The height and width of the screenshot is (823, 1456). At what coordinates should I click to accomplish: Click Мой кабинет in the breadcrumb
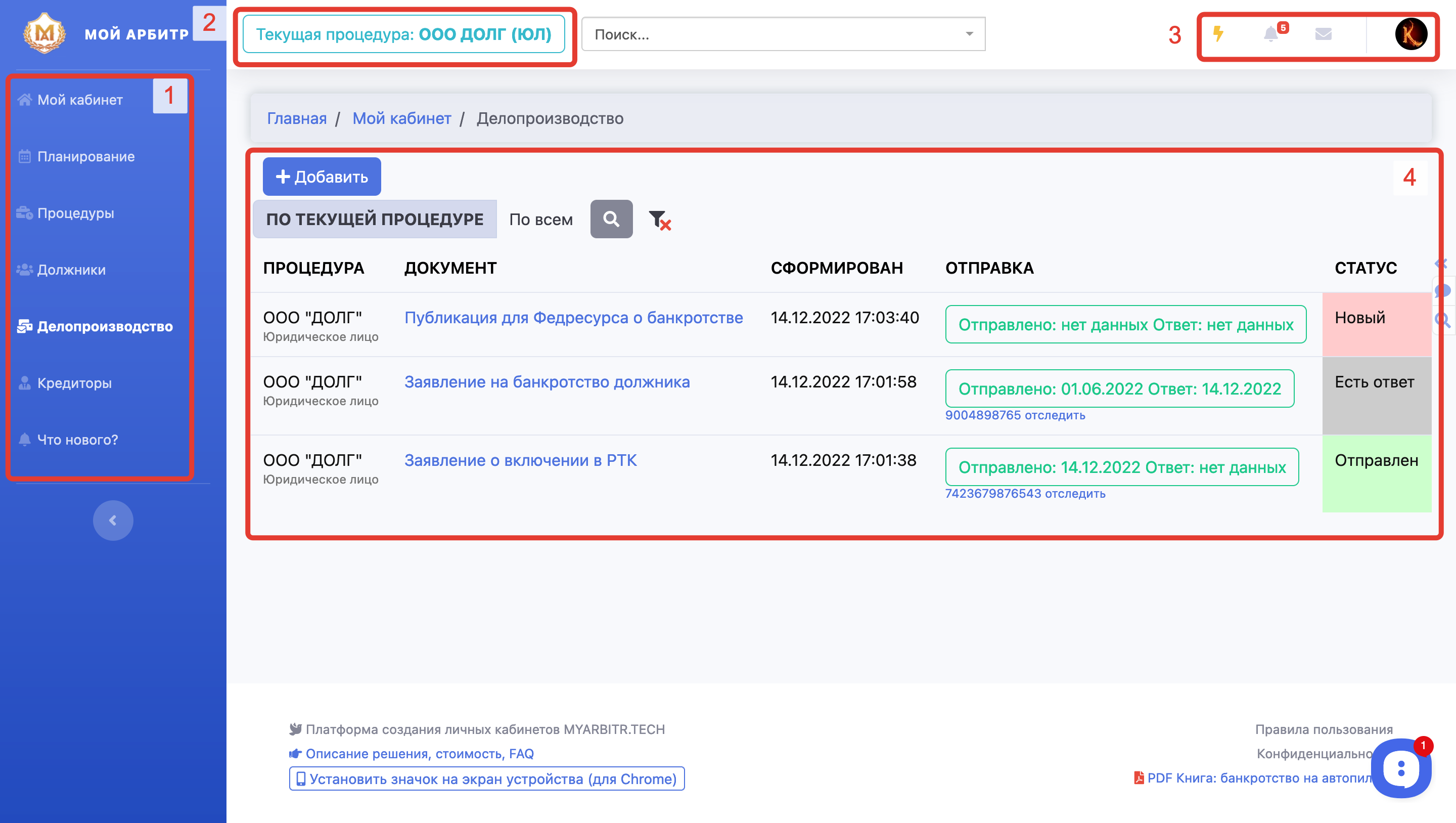[401, 118]
